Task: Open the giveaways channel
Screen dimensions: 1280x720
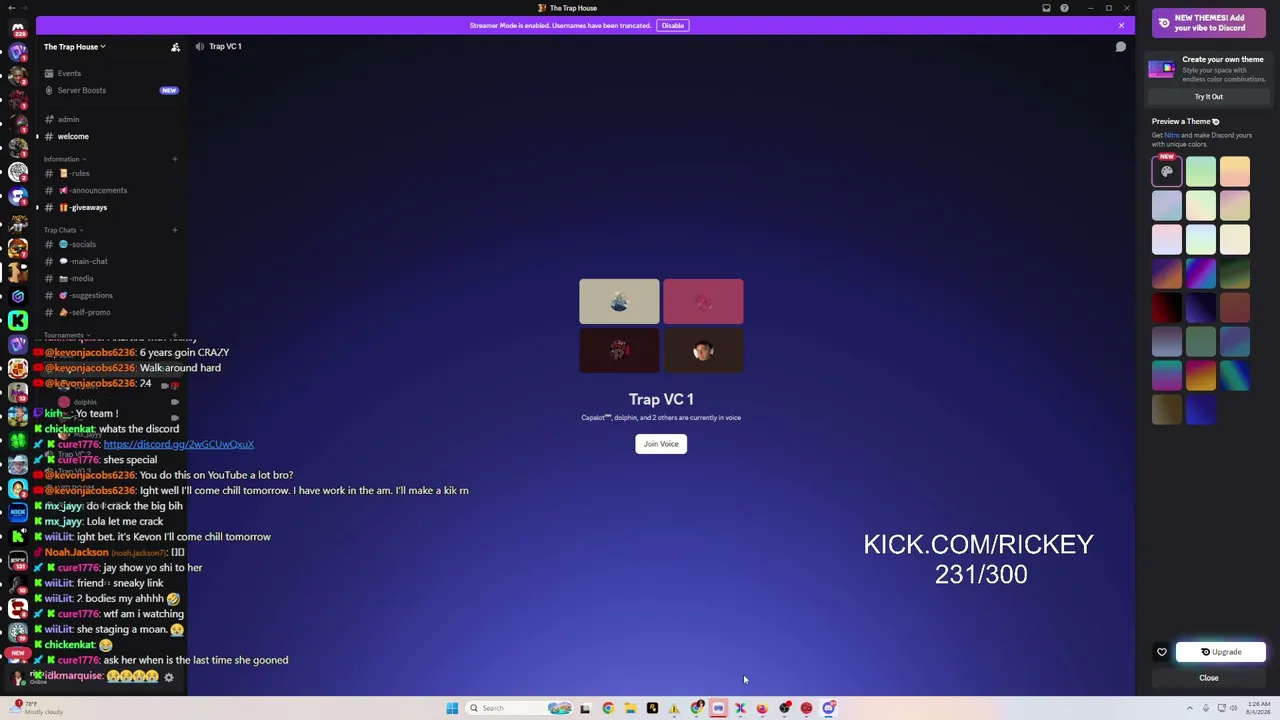Action: click(110, 207)
